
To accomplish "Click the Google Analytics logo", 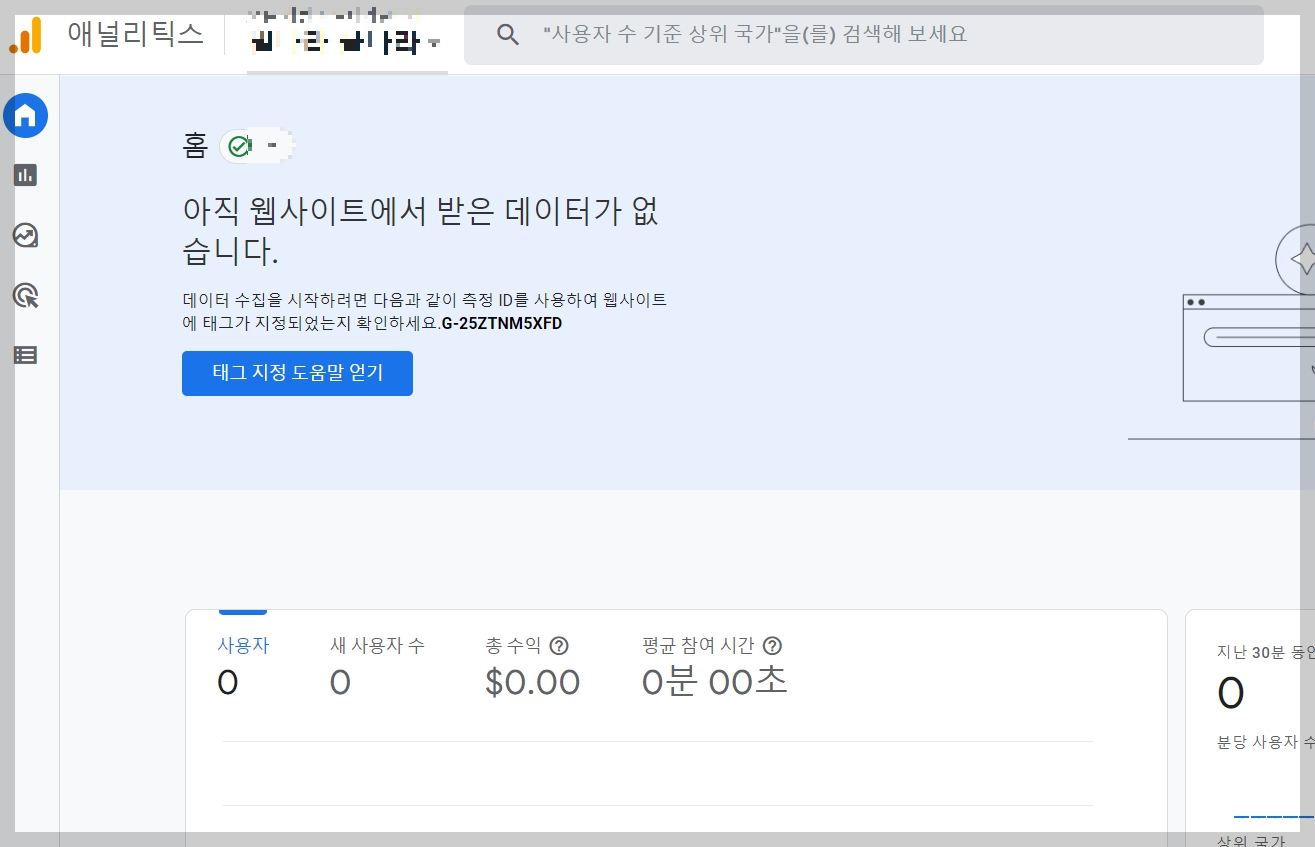I will (26, 35).
